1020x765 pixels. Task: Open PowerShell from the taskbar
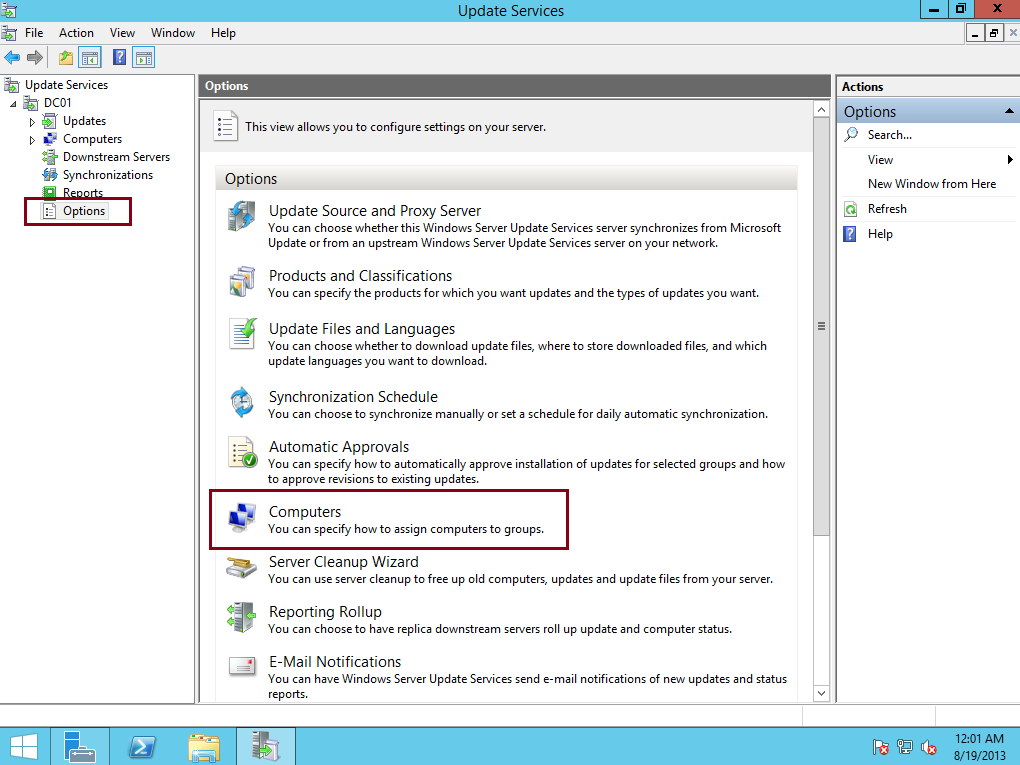coord(141,746)
